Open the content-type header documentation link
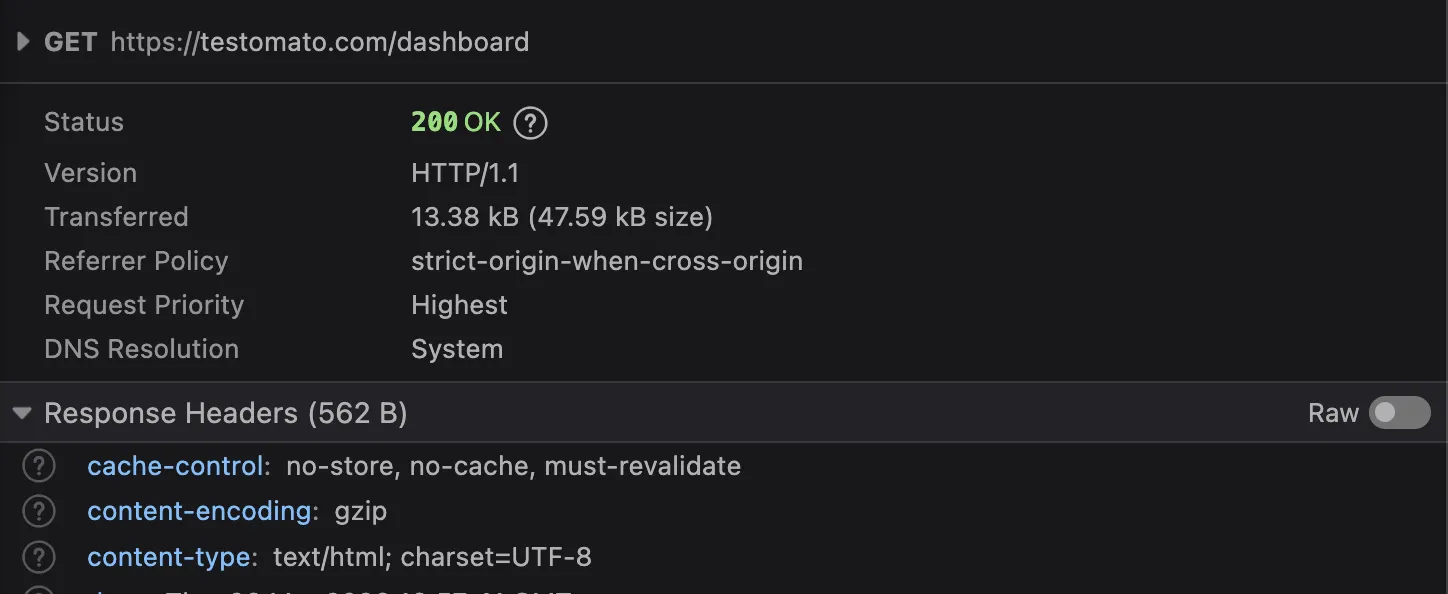The width and height of the screenshot is (1448, 594). (x=169, y=557)
